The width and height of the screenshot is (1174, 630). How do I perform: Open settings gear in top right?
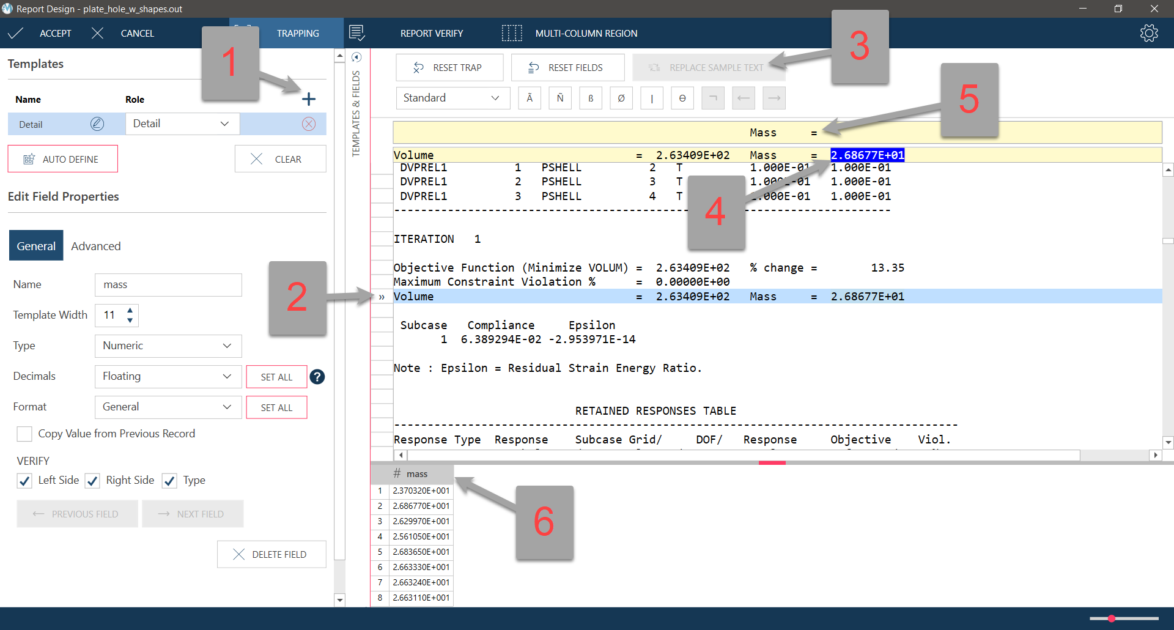(1149, 33)
